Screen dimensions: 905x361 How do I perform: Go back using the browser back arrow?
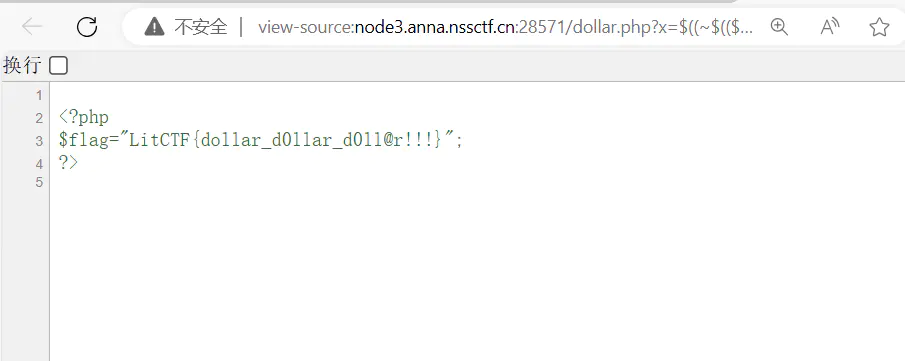coord(32,27)
